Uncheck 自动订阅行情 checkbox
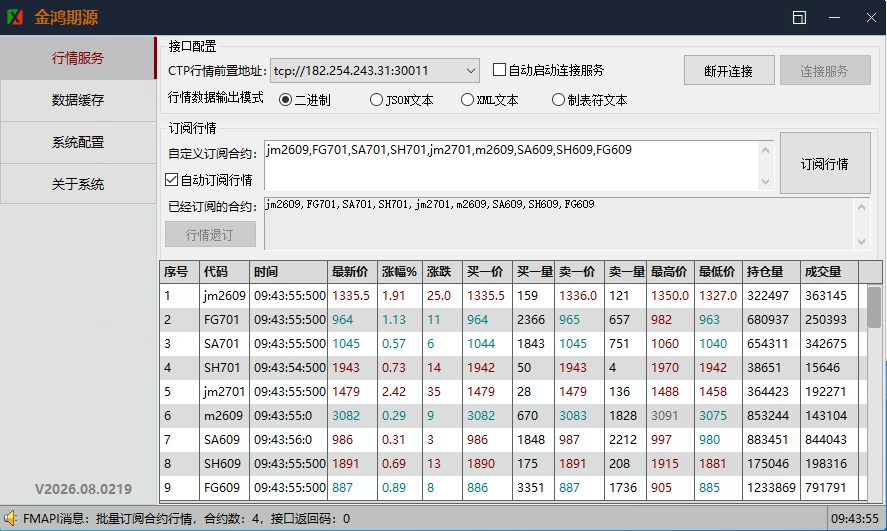Image resolution: width=887 pixels, height=531 pixels. tap(171, 180)
